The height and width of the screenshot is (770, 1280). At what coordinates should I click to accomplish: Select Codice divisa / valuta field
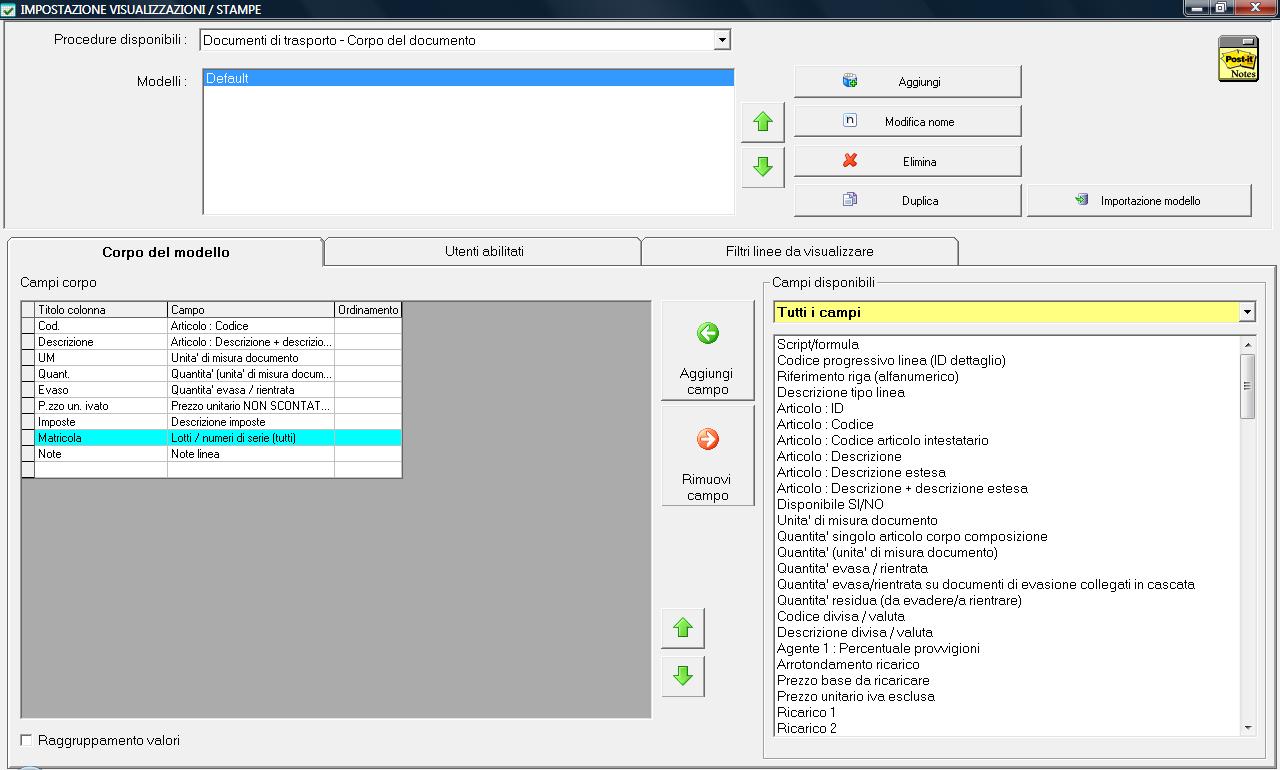tap(841, 616)
